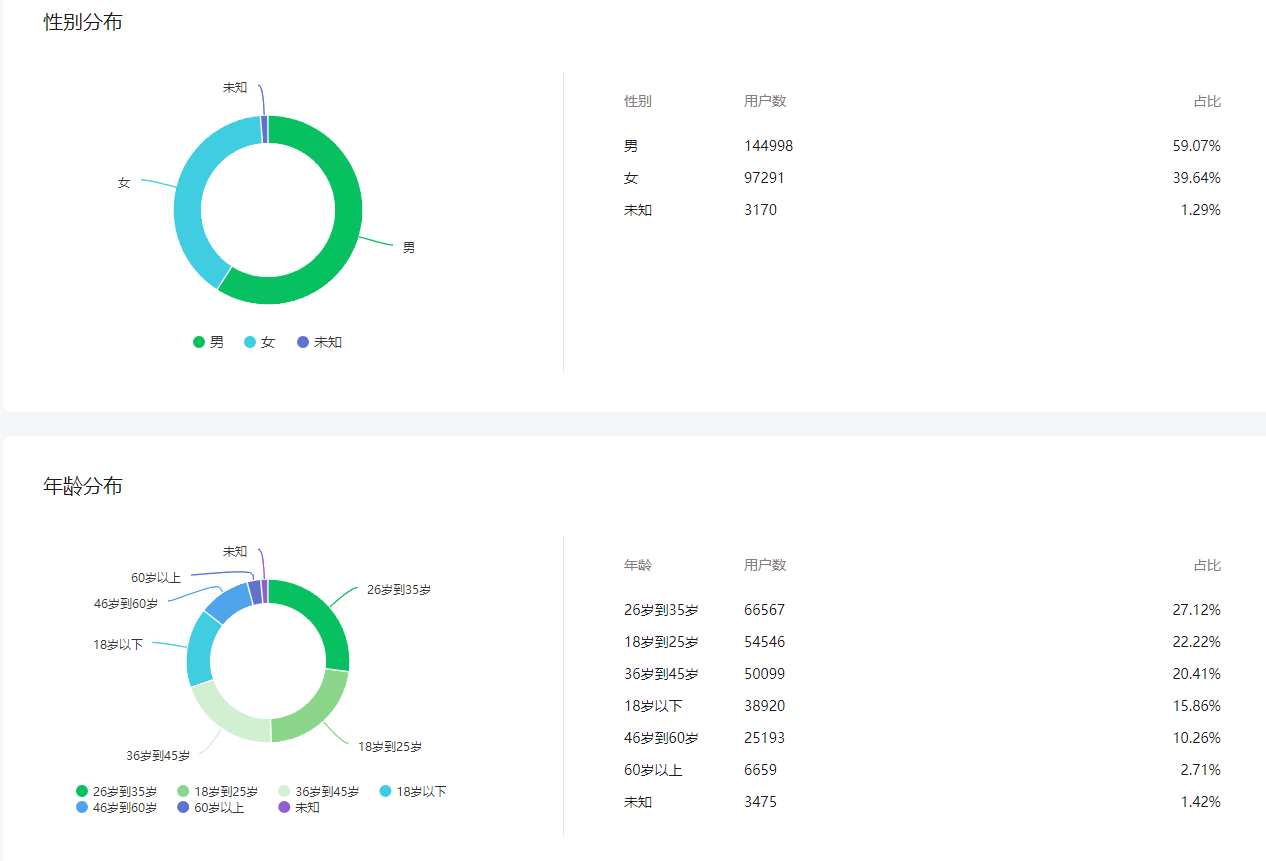
Task: Click the percentage 22.22%
Action: click(1196, 642)
